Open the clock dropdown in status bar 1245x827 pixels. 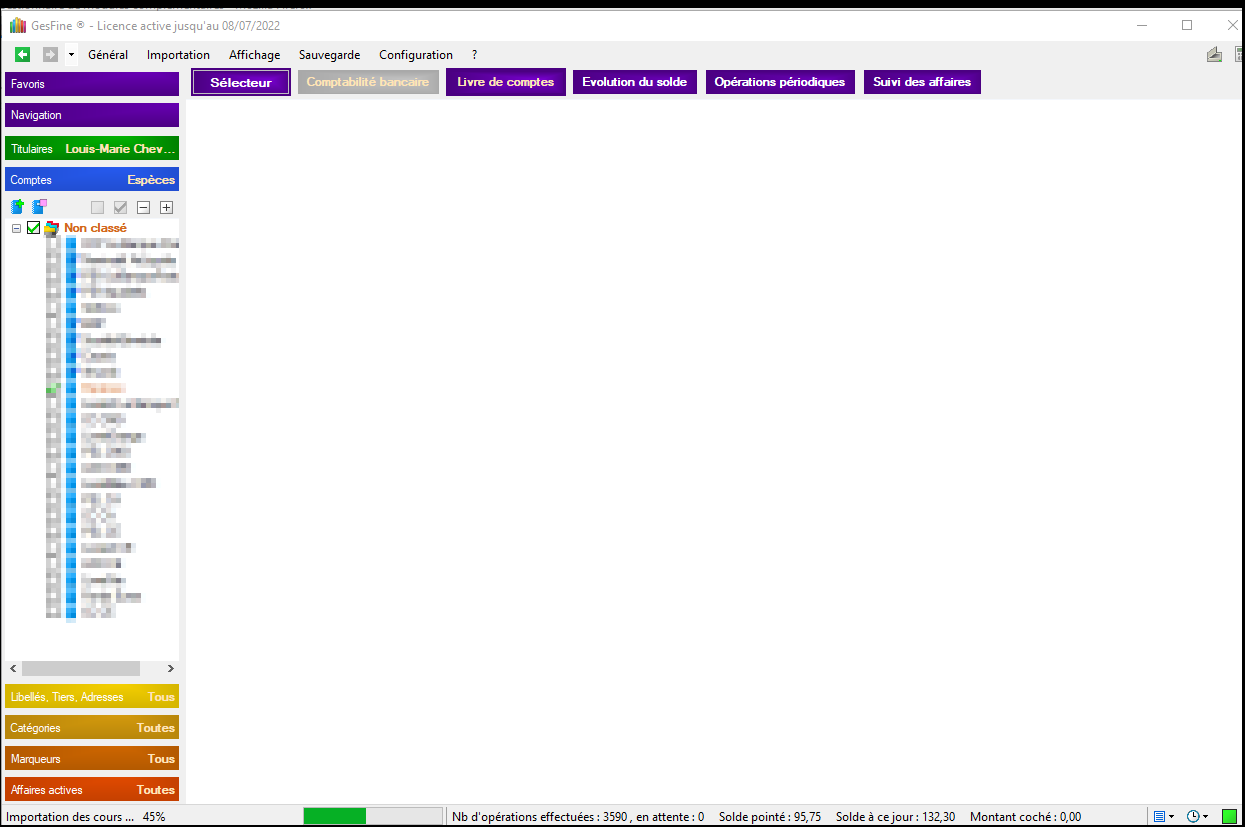pyautogui.click(x=1197, y=816)
